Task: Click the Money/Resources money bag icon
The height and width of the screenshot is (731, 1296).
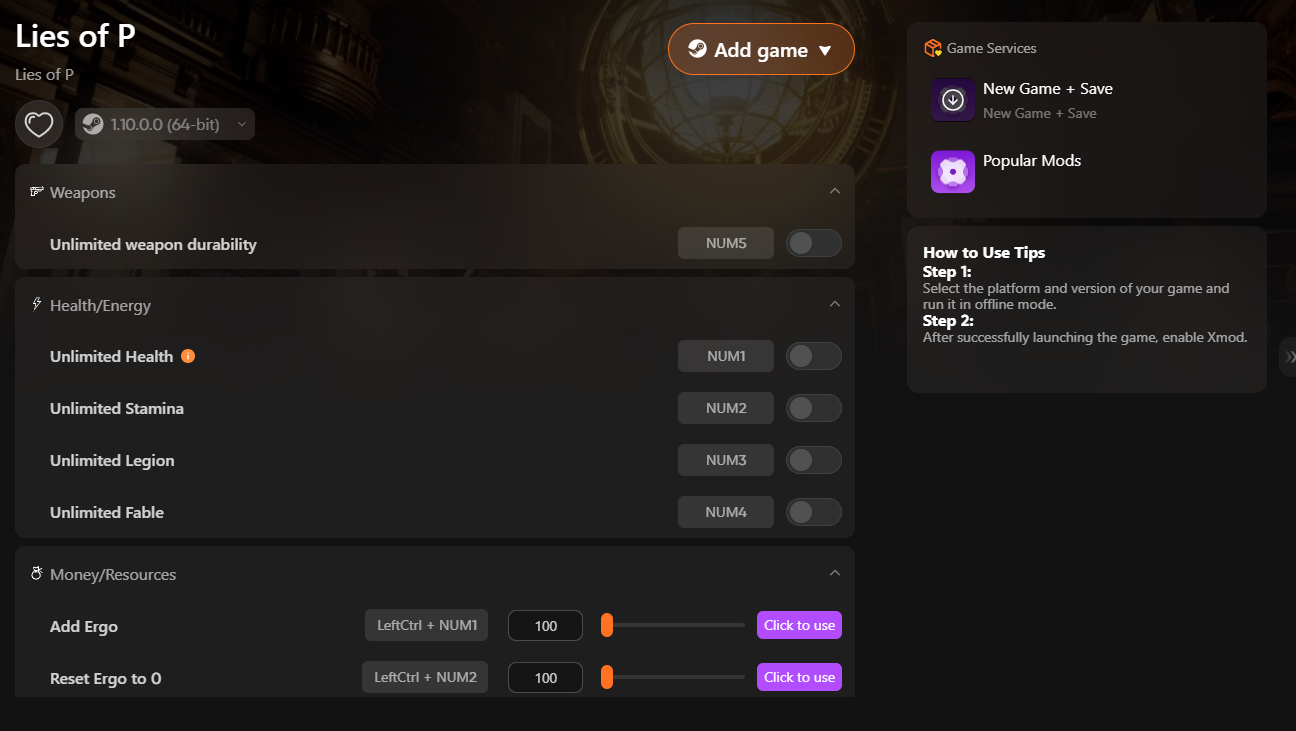Action: 37,574
